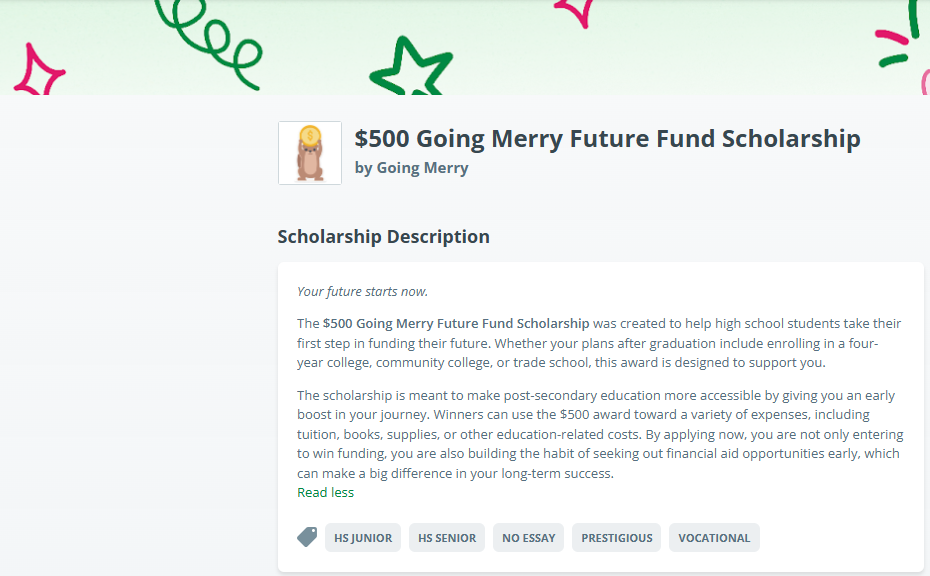930x576 pixels.
Task: Click the pink and green burst at top right
Action: click(905, 40)
